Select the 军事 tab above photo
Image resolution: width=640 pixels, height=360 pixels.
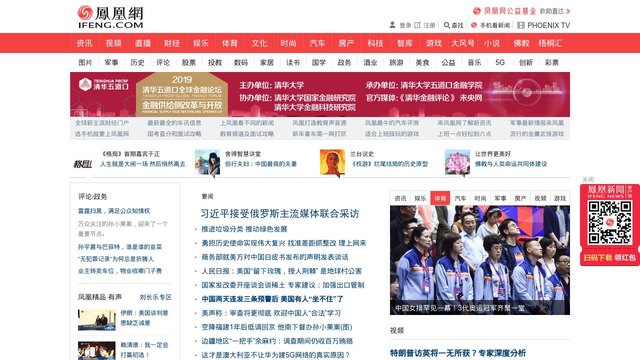(x=500, y=198)
